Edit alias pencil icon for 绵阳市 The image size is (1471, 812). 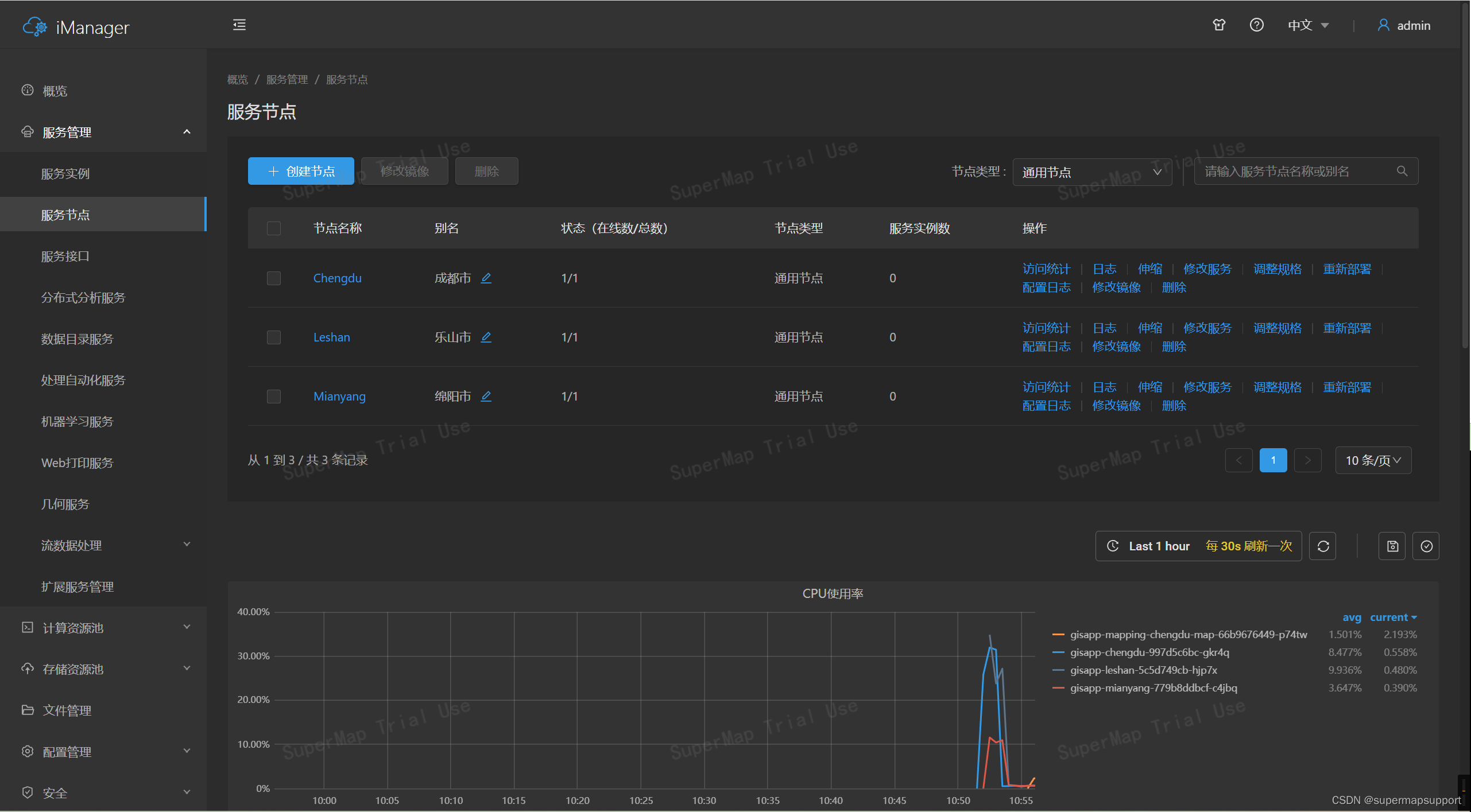coord(486,396)
